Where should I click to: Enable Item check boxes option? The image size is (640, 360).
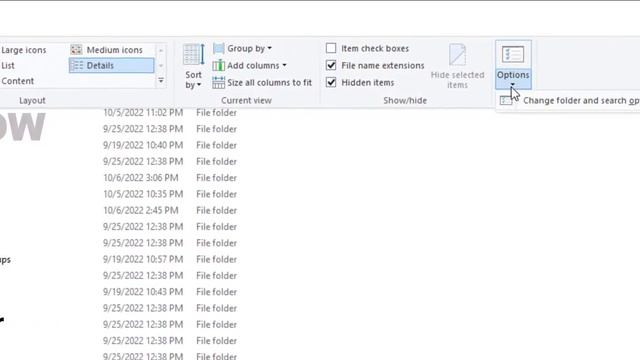(x=331, y=48)
